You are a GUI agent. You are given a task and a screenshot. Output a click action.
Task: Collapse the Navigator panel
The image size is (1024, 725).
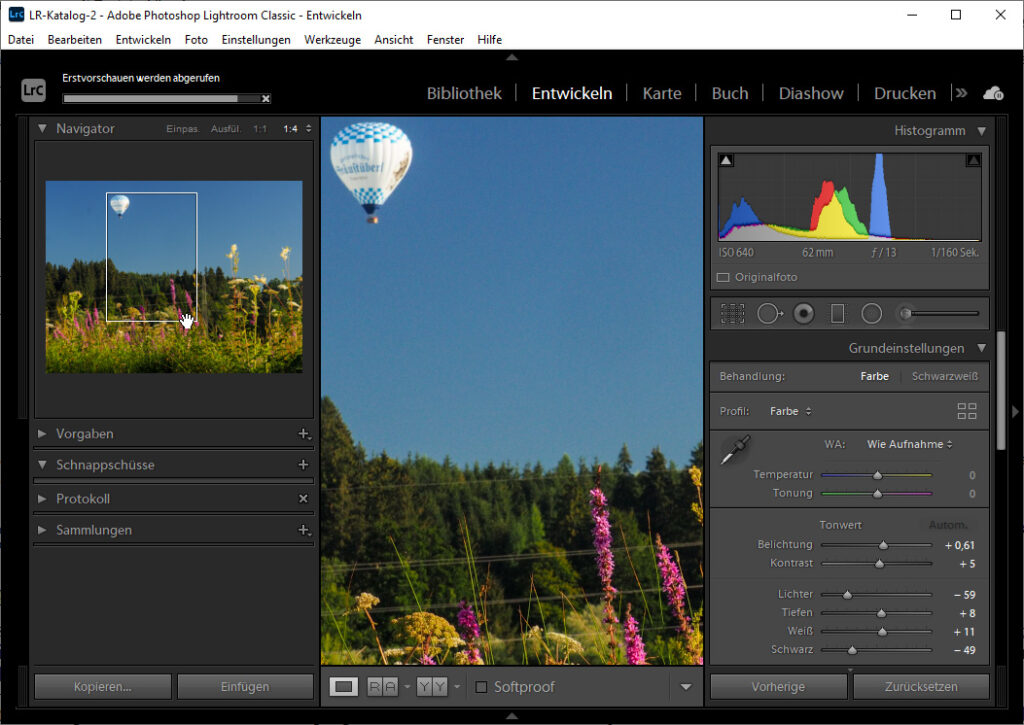coord(42,128)
